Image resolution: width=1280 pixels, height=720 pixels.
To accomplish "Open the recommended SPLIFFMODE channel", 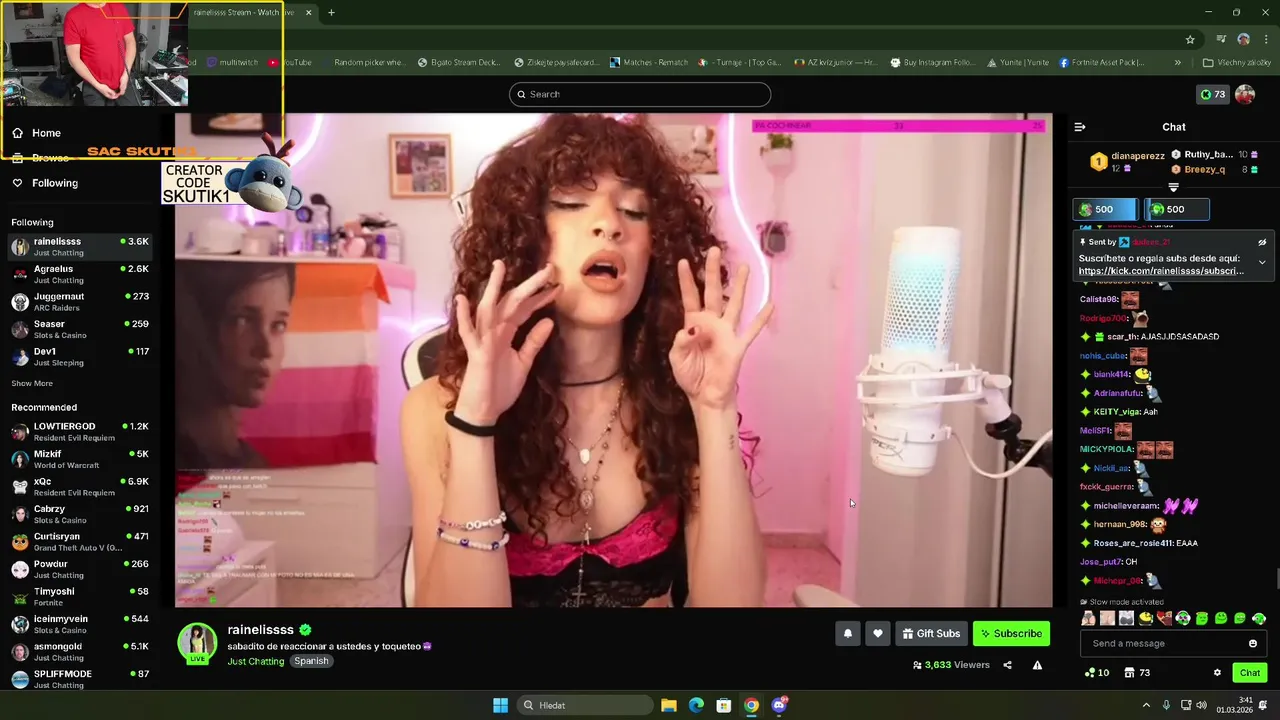I will 80,678.
